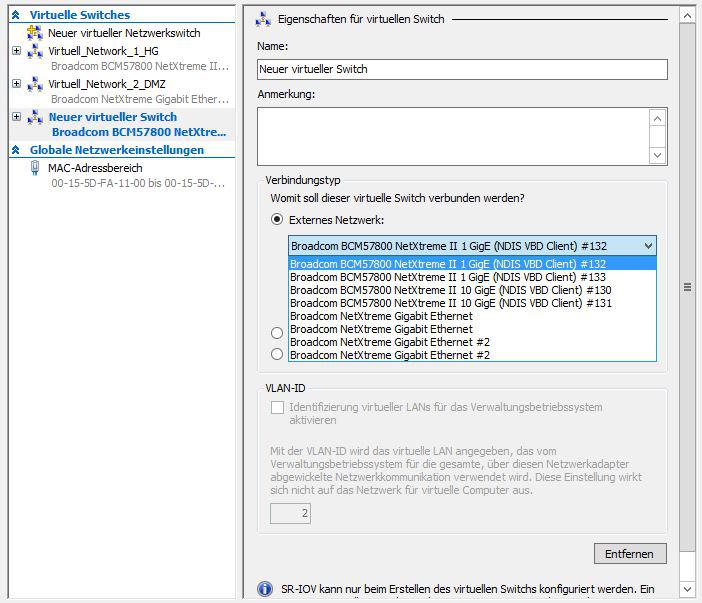Click the main panel scroll down arrow

pyautogui.click(x=687, y=589)
